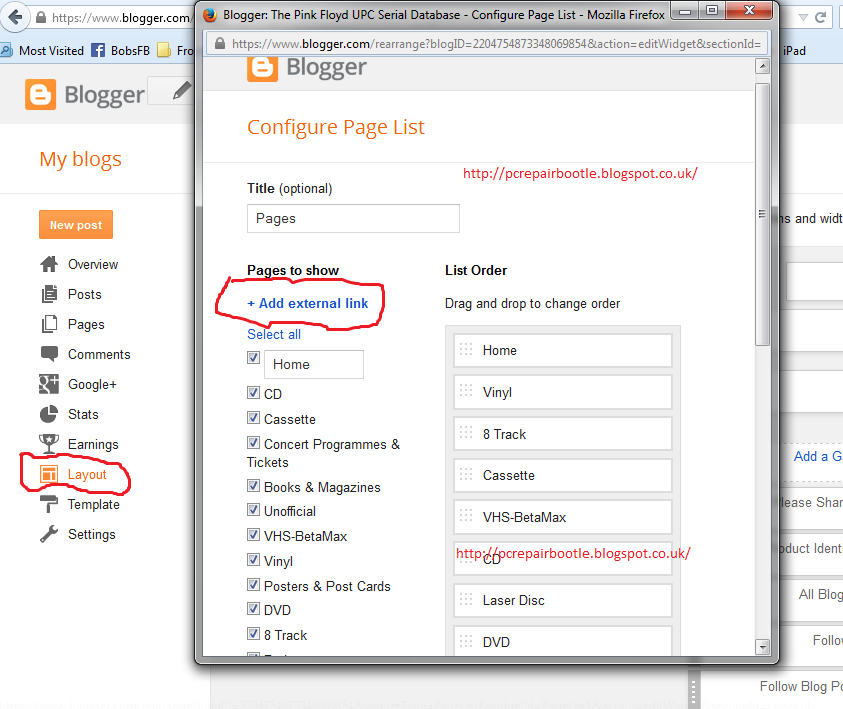Open Comments in the sidebar menu
The image size is (843, 709).
pyautogui.click(x=99, y=354)
